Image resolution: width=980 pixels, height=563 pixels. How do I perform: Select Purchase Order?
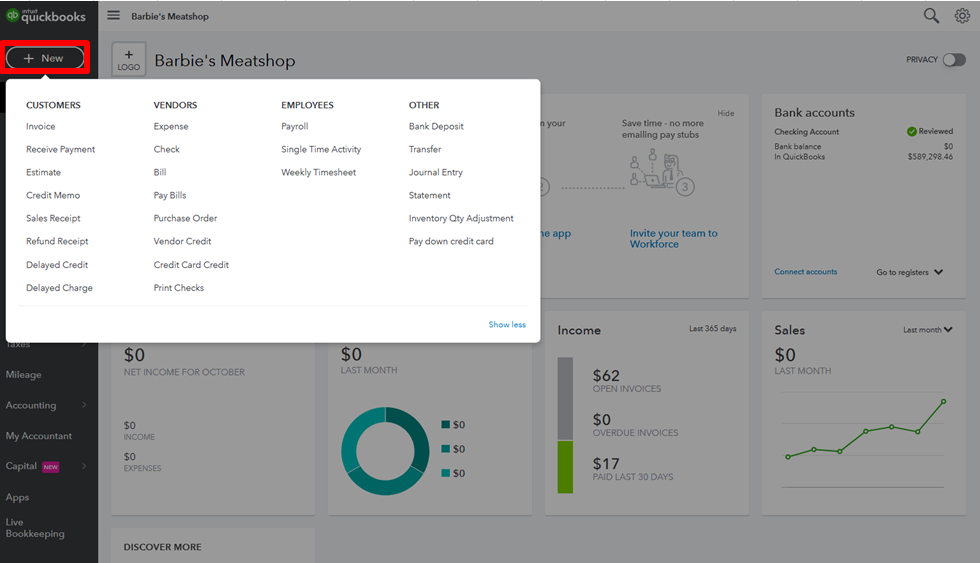point(185,218)
